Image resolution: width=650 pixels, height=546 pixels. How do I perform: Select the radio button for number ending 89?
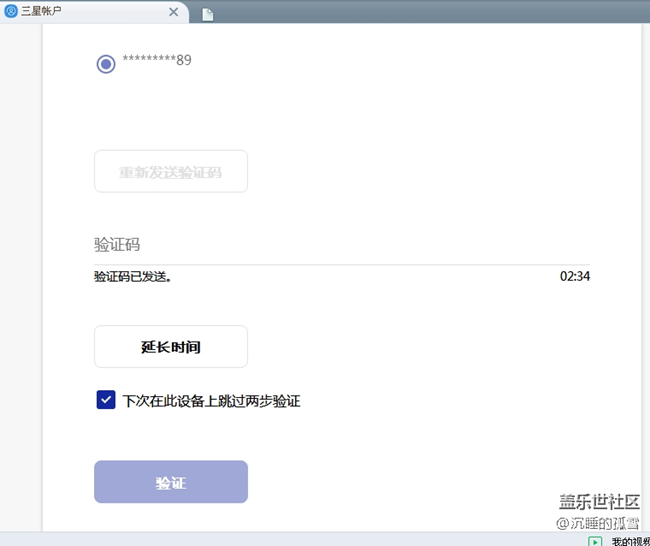point(106,64)
